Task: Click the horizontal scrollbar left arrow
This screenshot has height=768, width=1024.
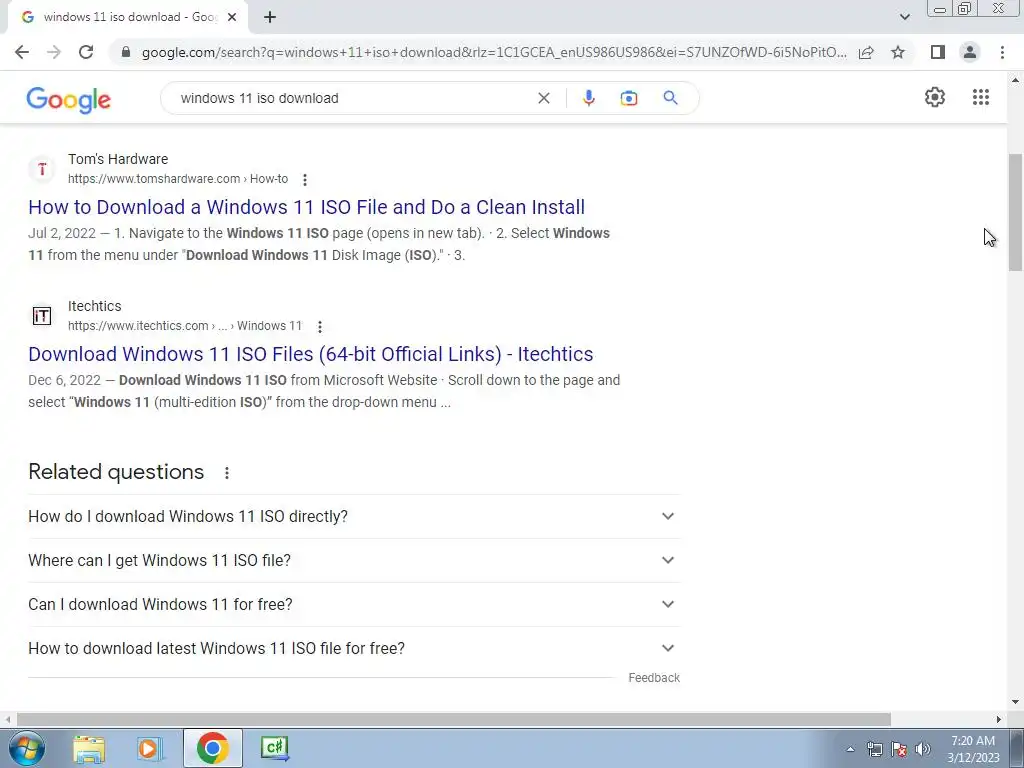Action: 7,719
